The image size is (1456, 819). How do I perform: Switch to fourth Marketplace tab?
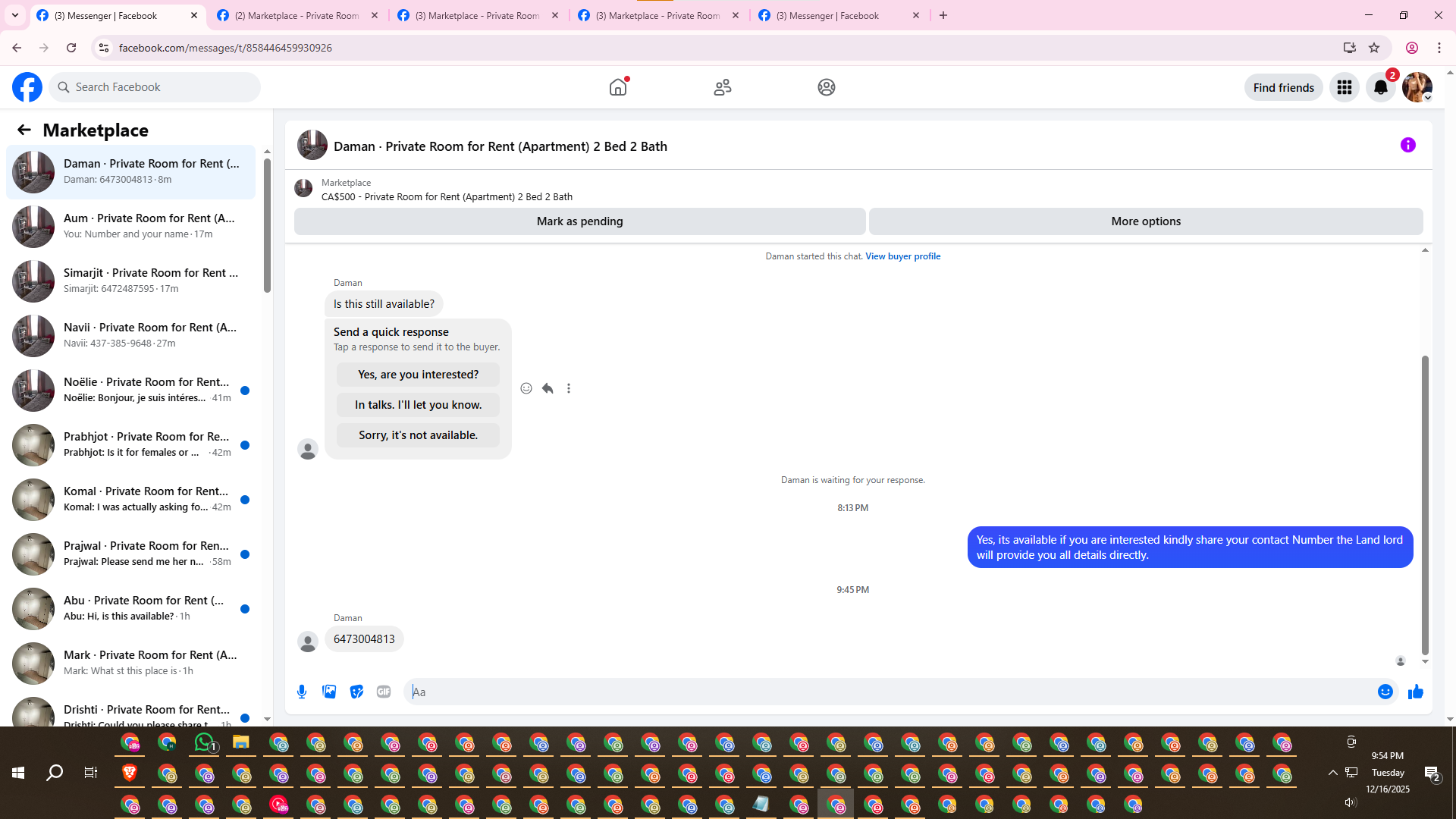pyautogui.click(x=658, y=15)
